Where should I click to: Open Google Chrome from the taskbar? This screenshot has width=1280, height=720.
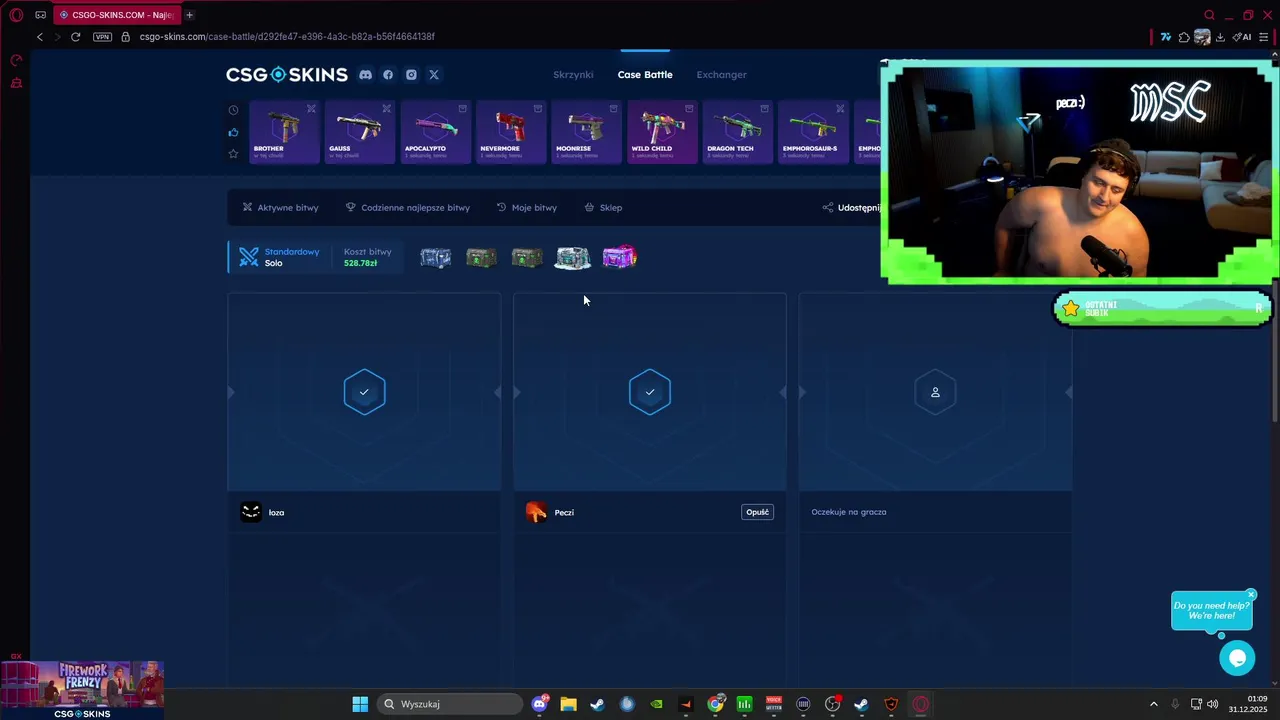(x=715, y=704)
